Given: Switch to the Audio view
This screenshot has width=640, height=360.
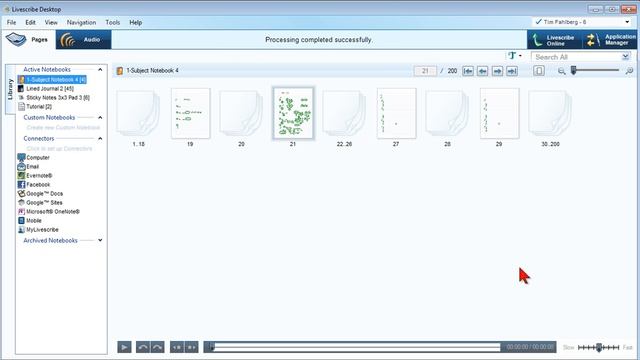Looking at the screenshot, I should click(83, 40).
